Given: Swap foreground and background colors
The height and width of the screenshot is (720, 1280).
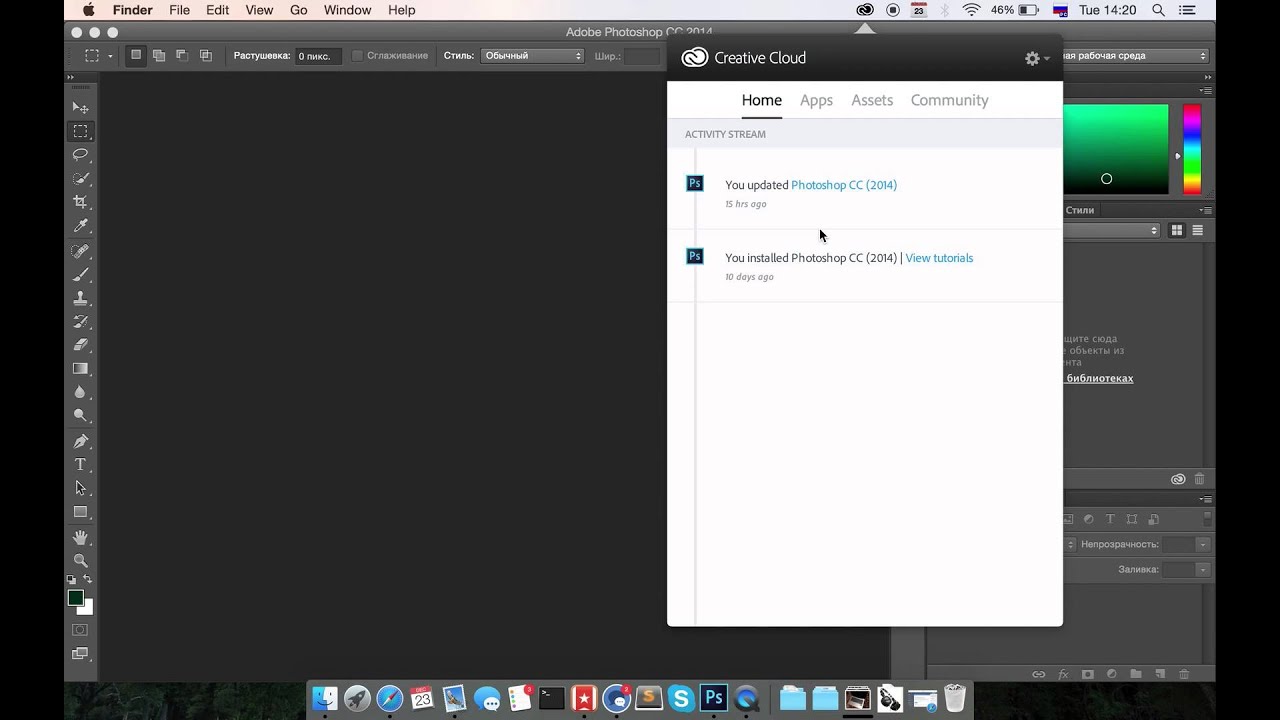Looking at the screenshot, I should [88, 579].
